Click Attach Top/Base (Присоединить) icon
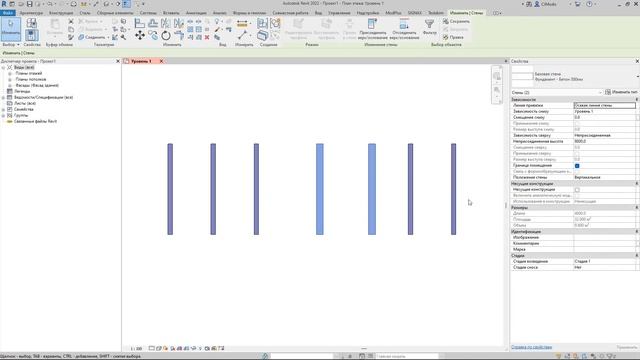The height and width of the screenshot is (360, 640). tap(372, 29)
